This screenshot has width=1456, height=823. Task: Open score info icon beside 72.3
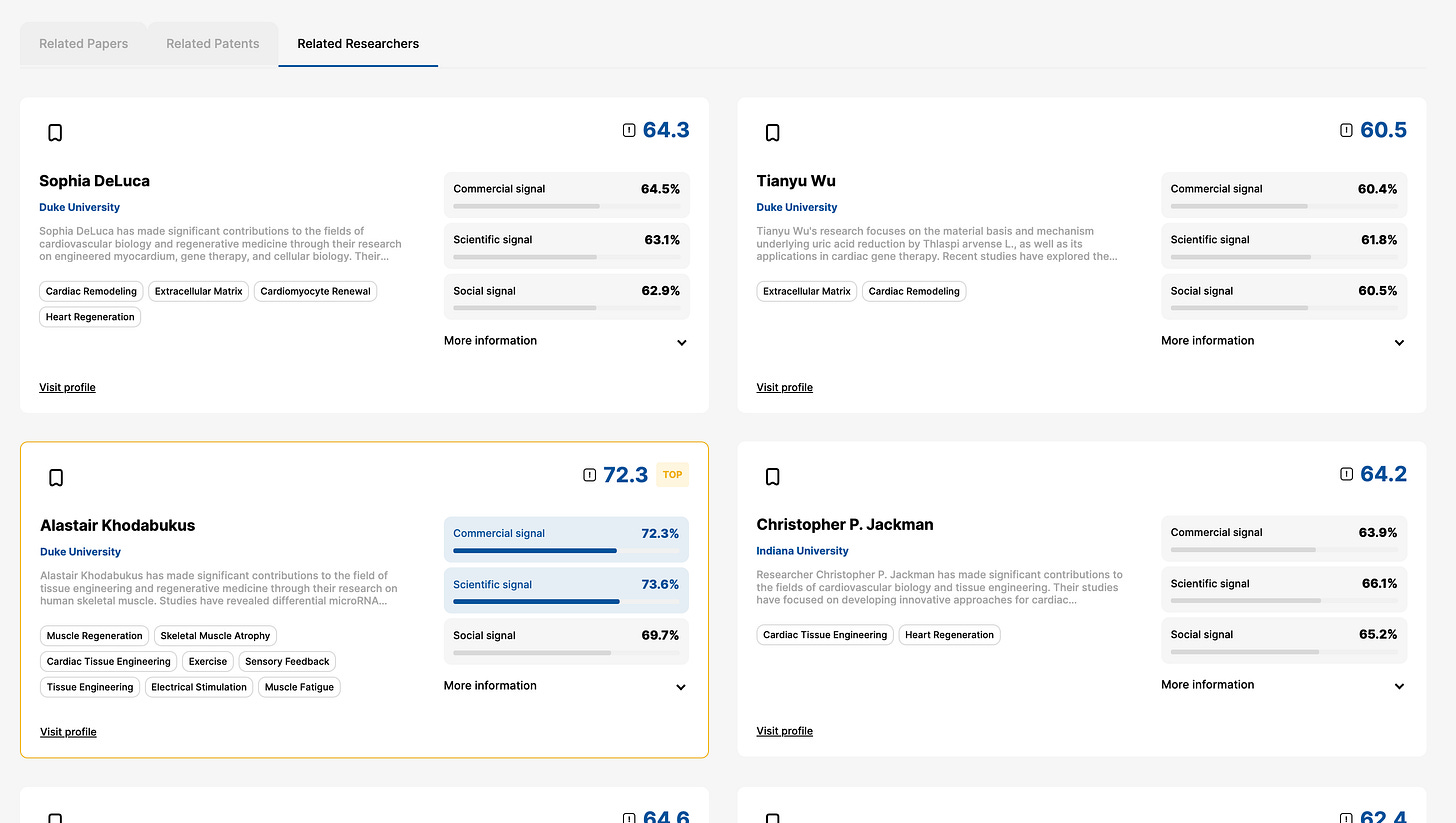(590, 475)
